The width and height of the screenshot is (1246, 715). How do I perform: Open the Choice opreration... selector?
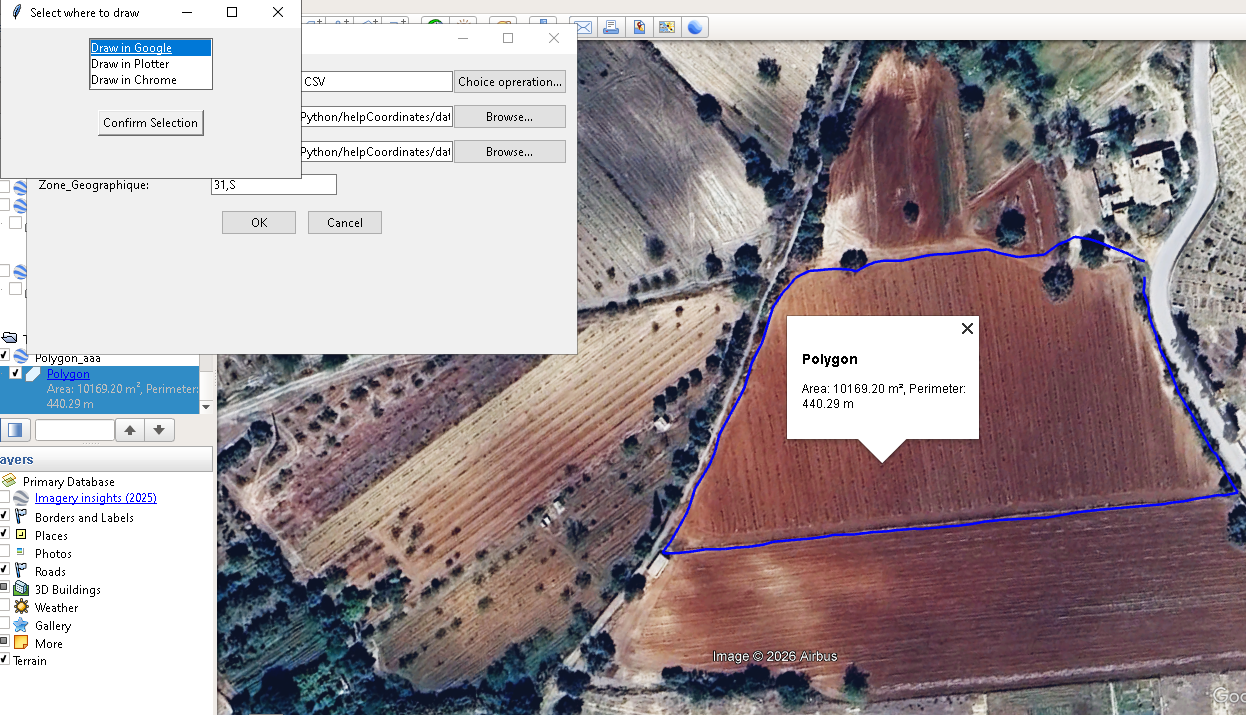510,82
